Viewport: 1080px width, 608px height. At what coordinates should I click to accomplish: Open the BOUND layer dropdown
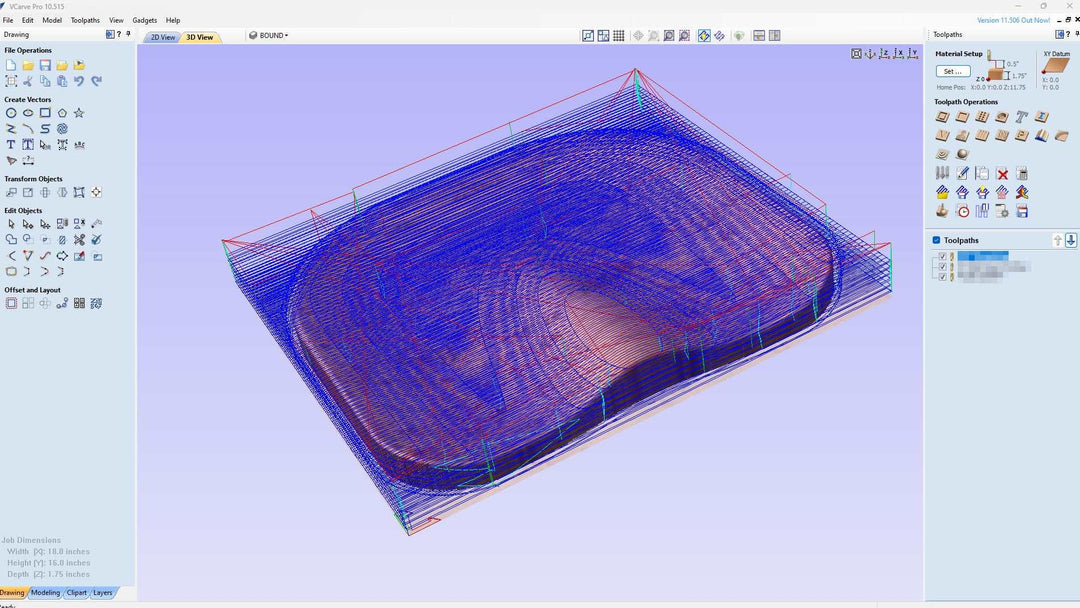pyautogui.click(x=269, y=35)
